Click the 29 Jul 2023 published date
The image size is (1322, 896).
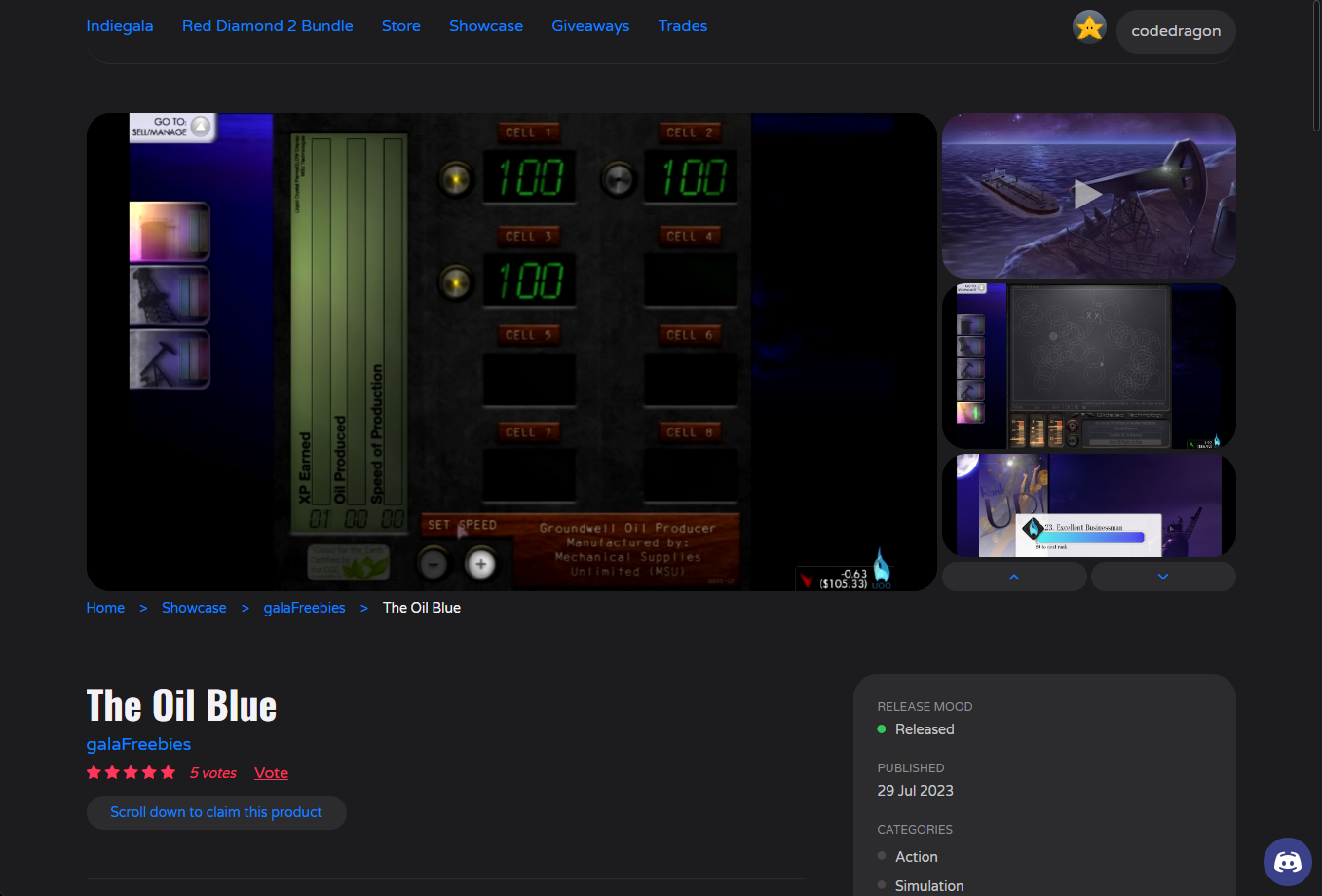(x=916, y=791)
